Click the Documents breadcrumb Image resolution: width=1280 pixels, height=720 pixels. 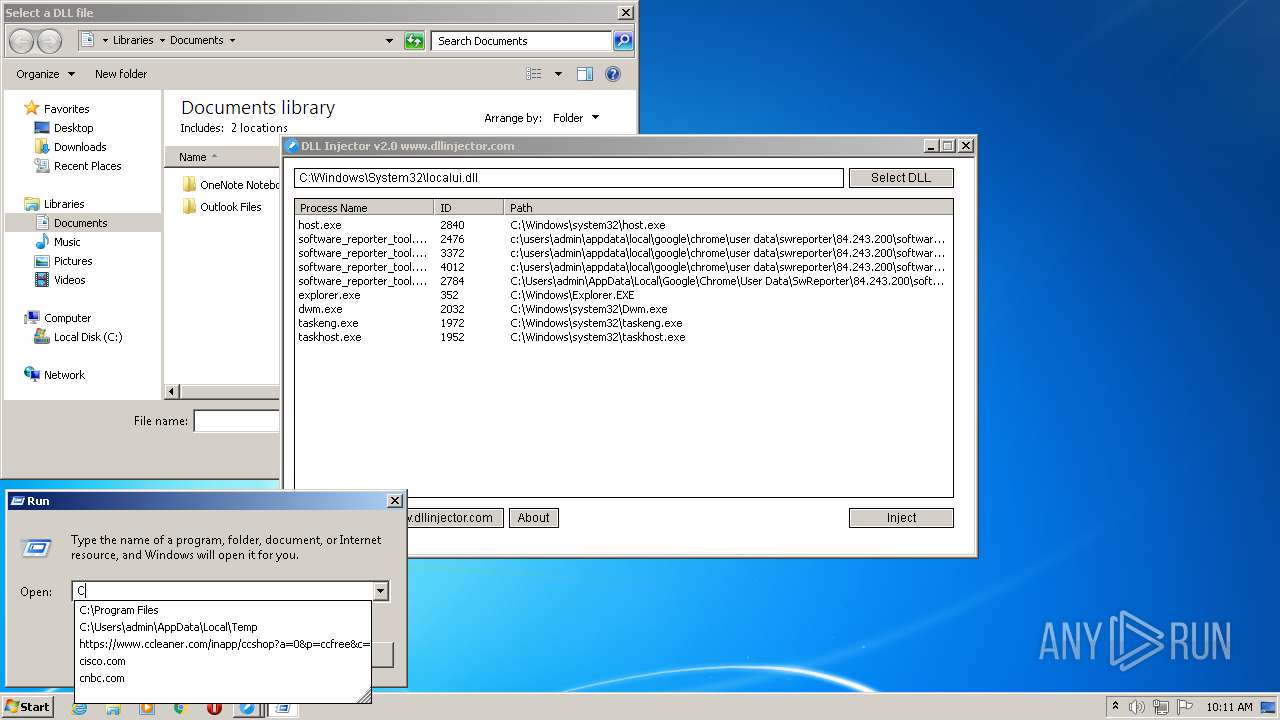(196, 41)
